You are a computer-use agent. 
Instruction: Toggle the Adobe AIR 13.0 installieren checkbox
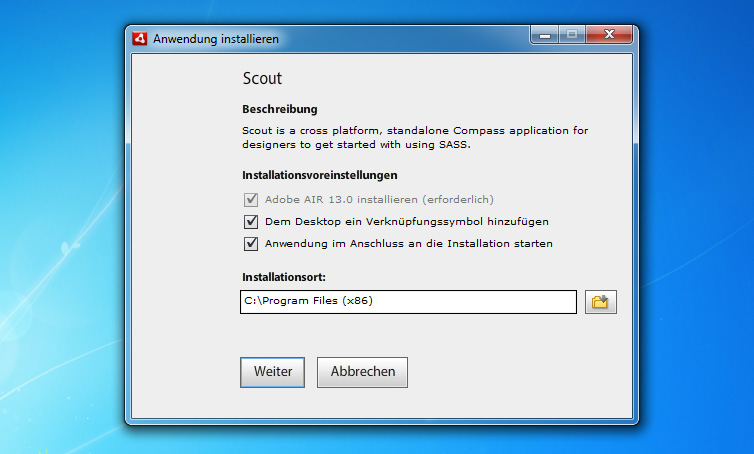pos(251,200)
